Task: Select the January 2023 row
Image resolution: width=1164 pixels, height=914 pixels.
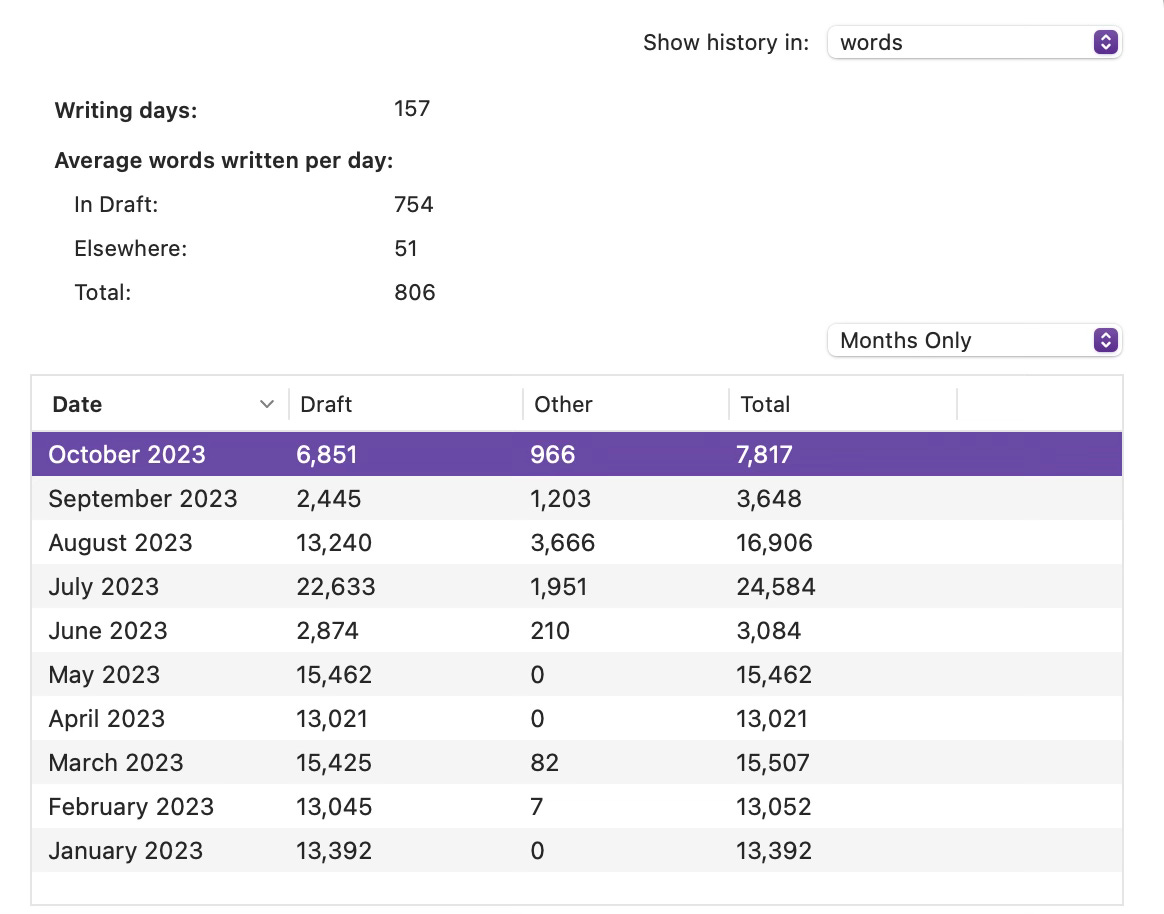Action: click(577, 850)
